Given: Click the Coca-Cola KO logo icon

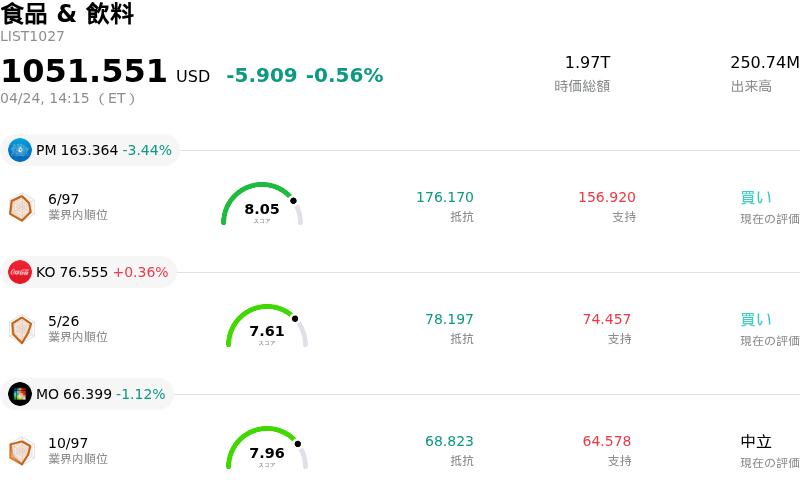Looking at the screenshot, I should (x=20, y=272).
